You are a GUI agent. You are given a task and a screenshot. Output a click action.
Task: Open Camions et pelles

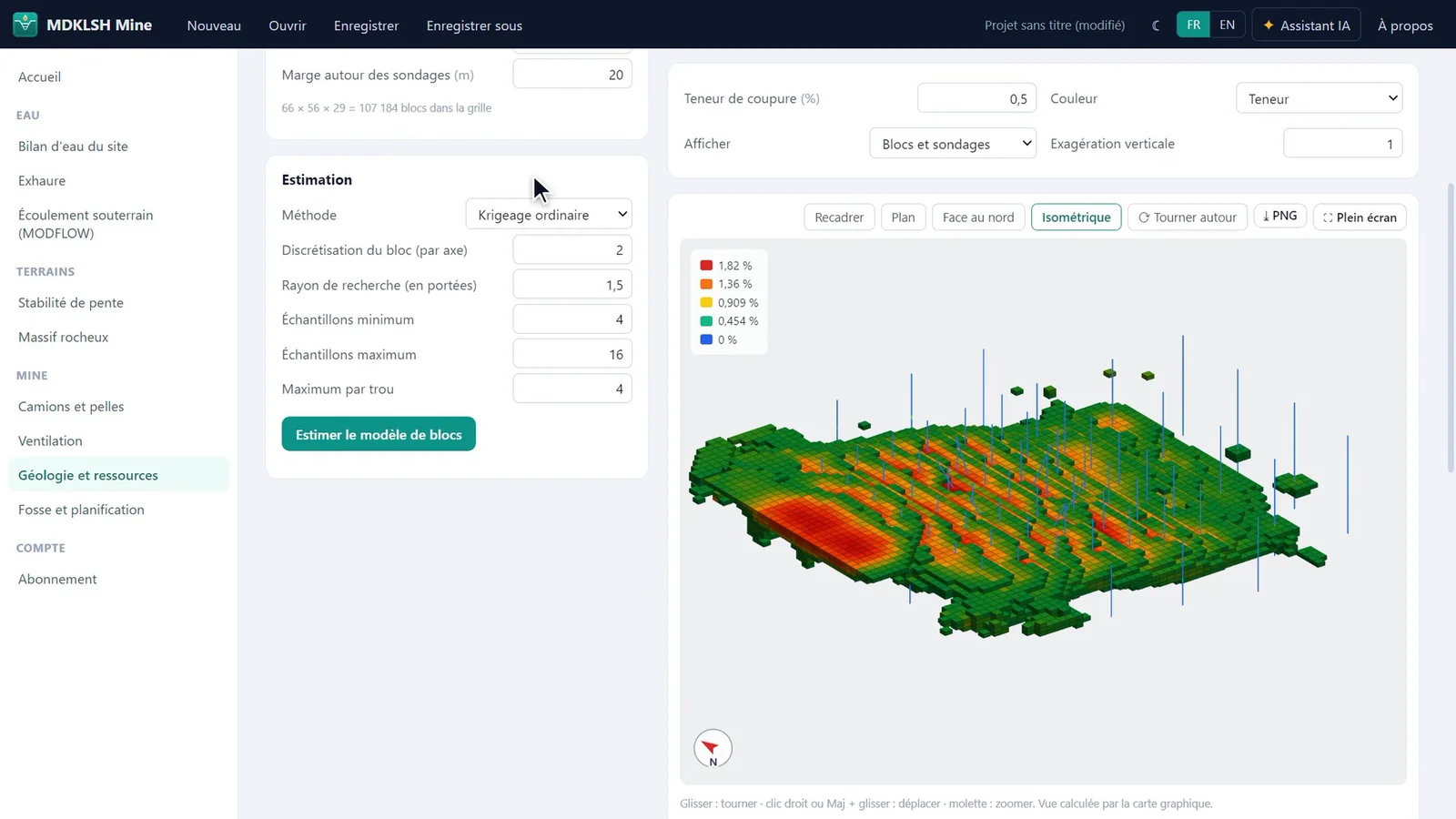pyautogui.click(x=118, y=406)
